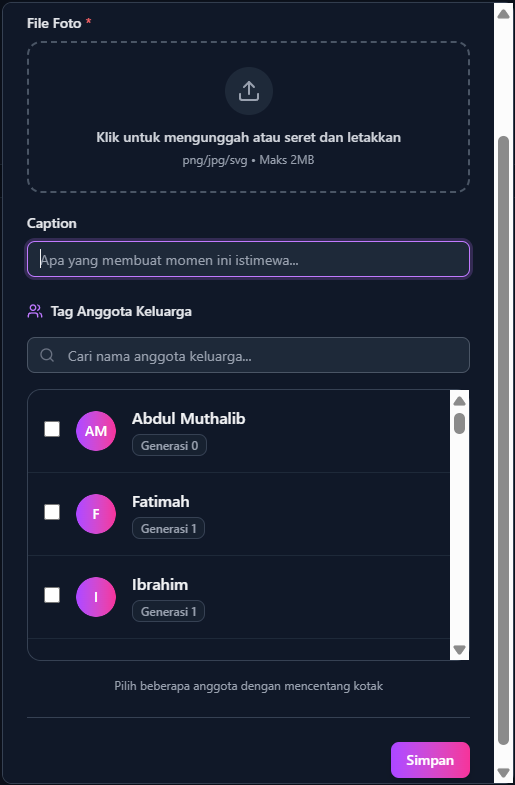Screen dimensions: 515x785
Task: Click the photo upload drop zone text
Action: 248,137
